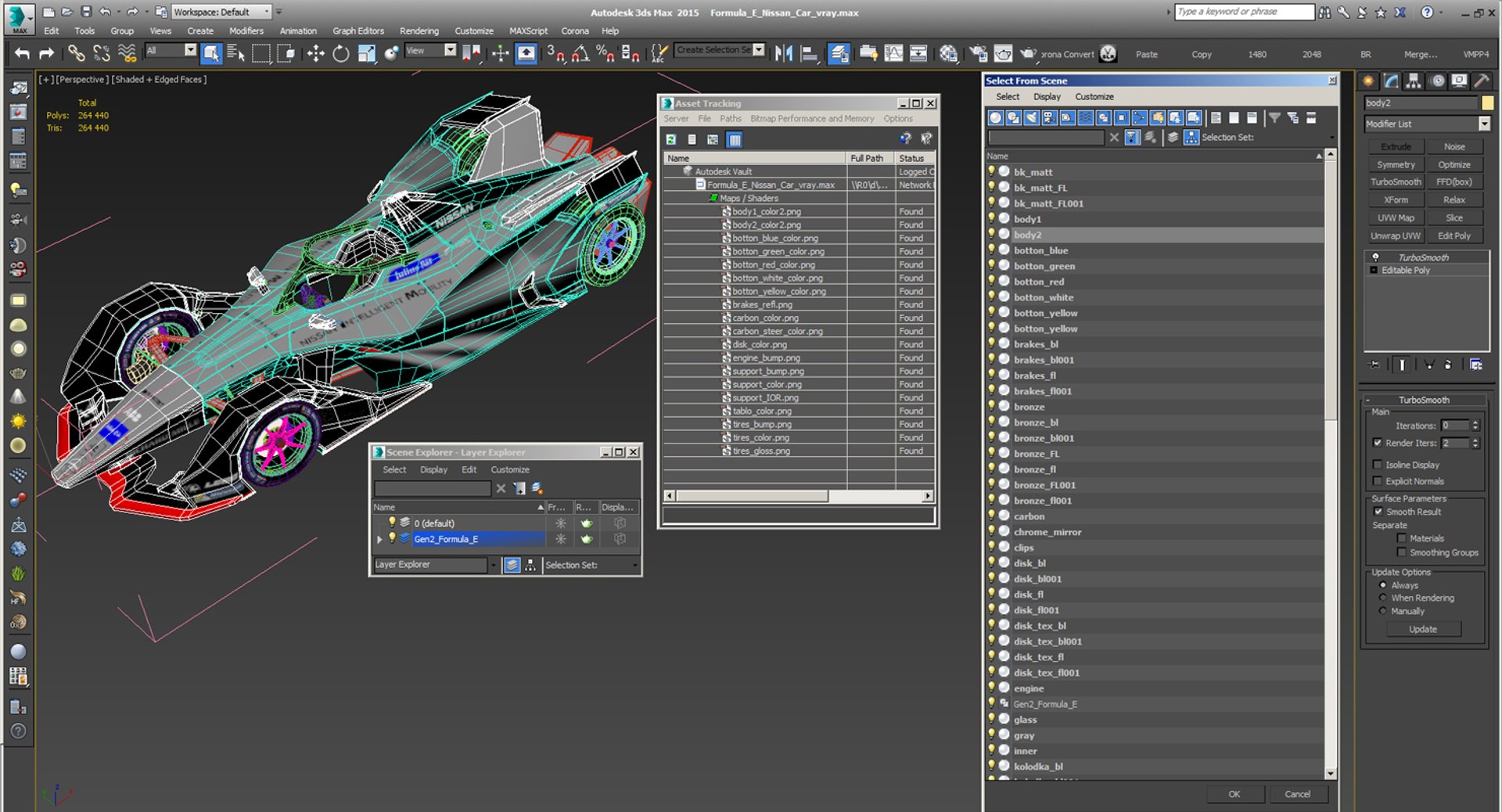Viewport: 1502px width, 812px height.
Task: Toggle the Percent Snap icon
Action: [605, 53]
